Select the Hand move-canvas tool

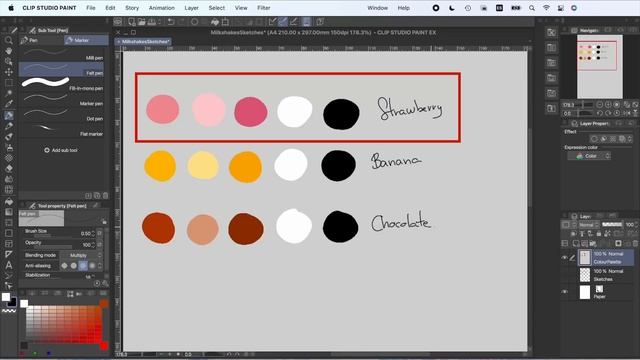pos(9,51)
